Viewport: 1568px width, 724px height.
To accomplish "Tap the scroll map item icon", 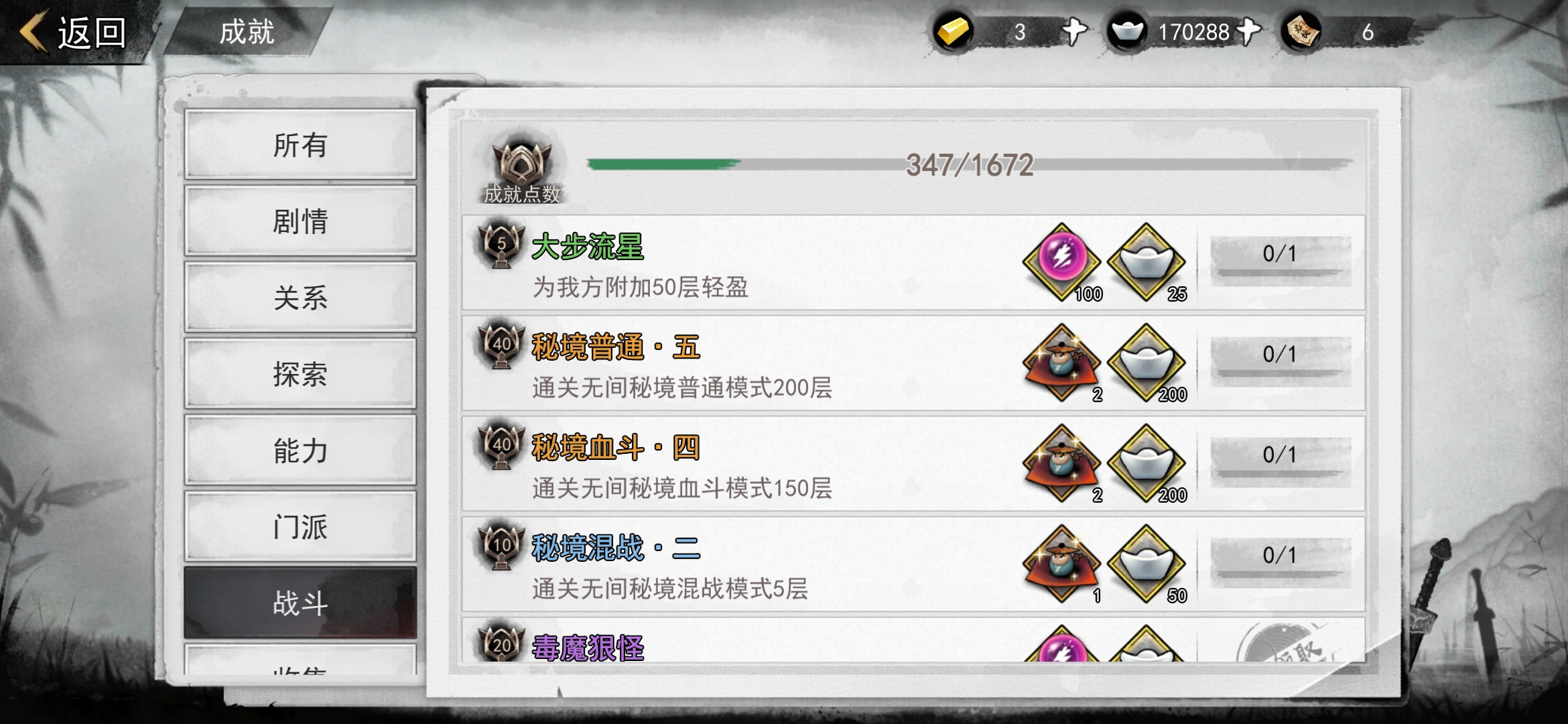I will pos(1301,32).
